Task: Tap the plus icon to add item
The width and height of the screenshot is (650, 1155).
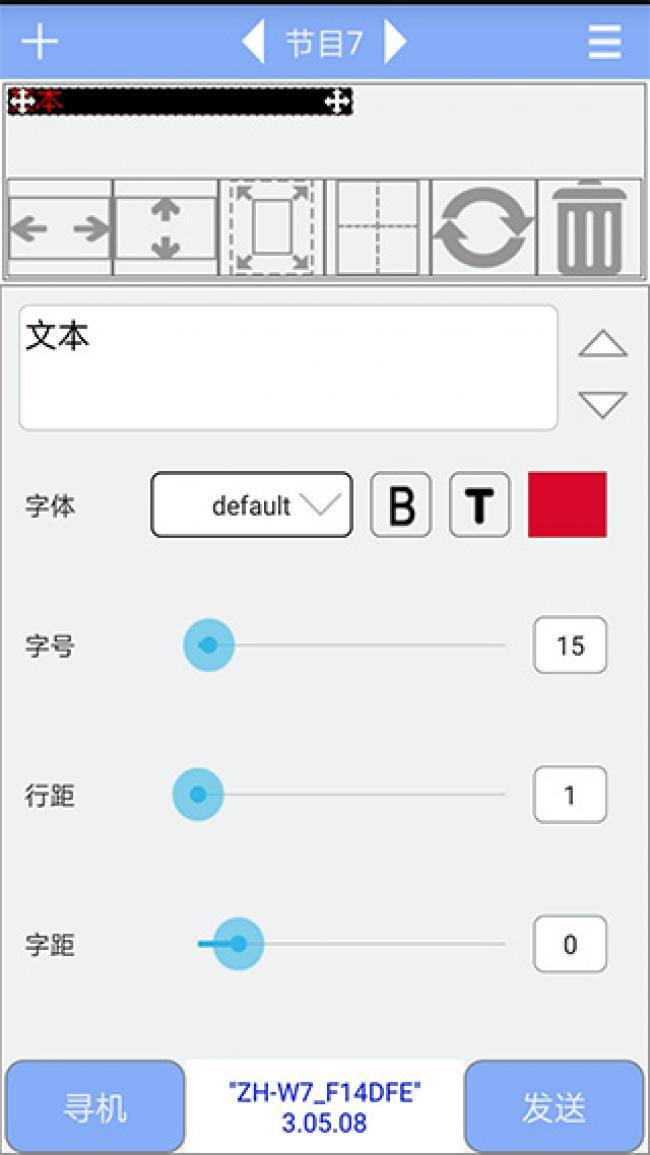Action: coord(40,42)
